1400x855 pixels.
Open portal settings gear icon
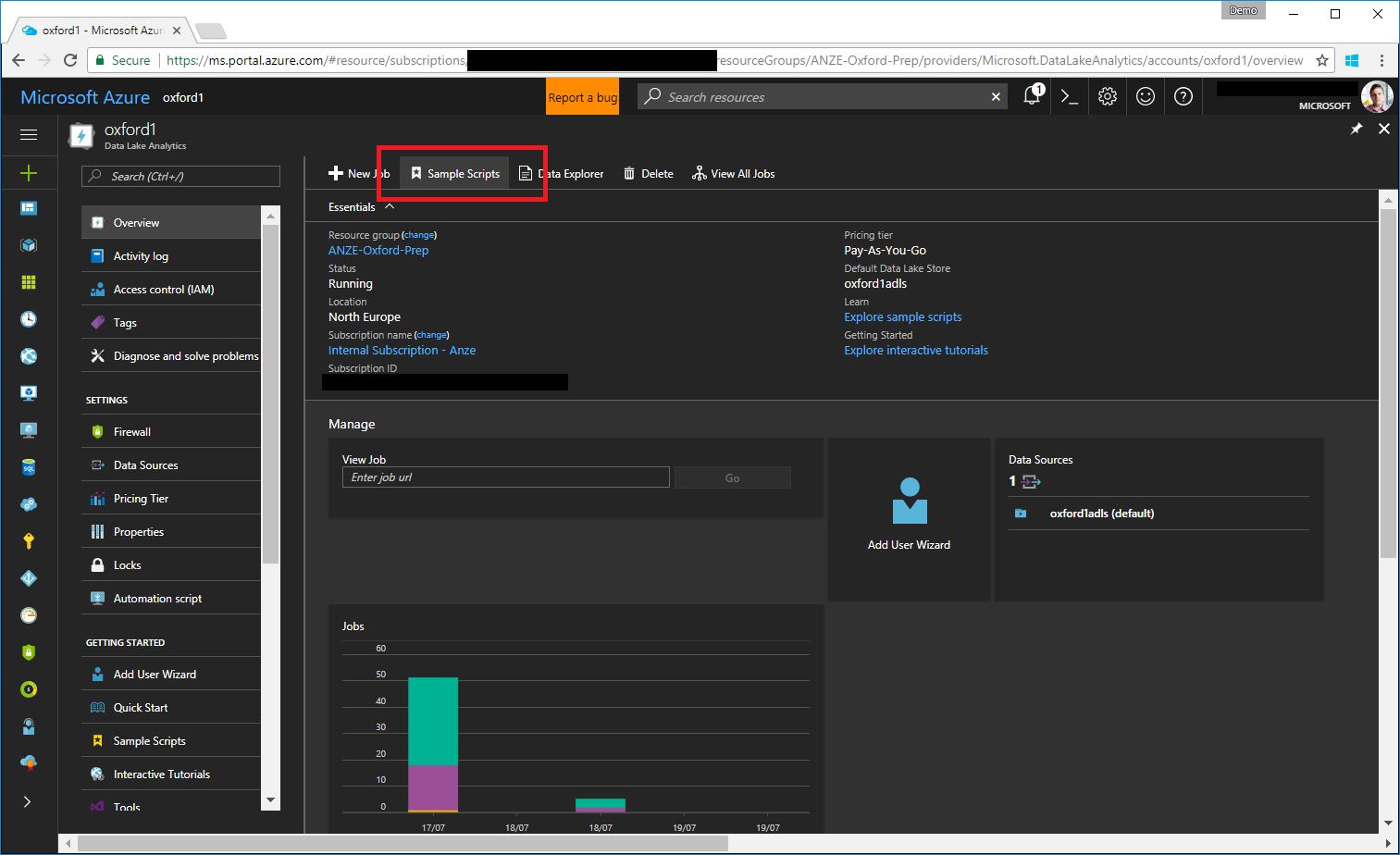pos(1108,96)
